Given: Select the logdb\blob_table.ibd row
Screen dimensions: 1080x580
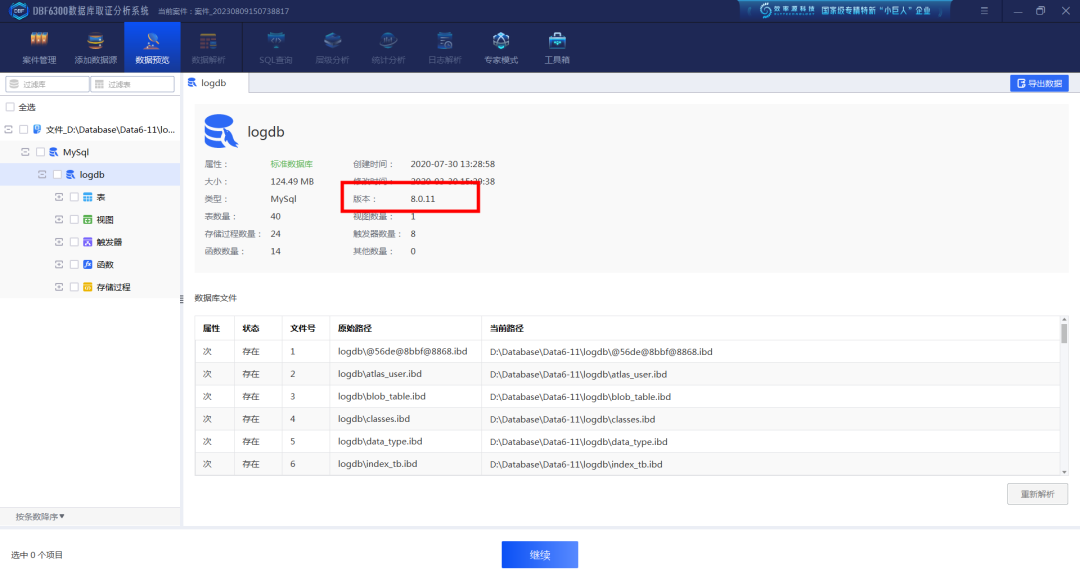Looking at the screenshot, I should coord(627,397).
